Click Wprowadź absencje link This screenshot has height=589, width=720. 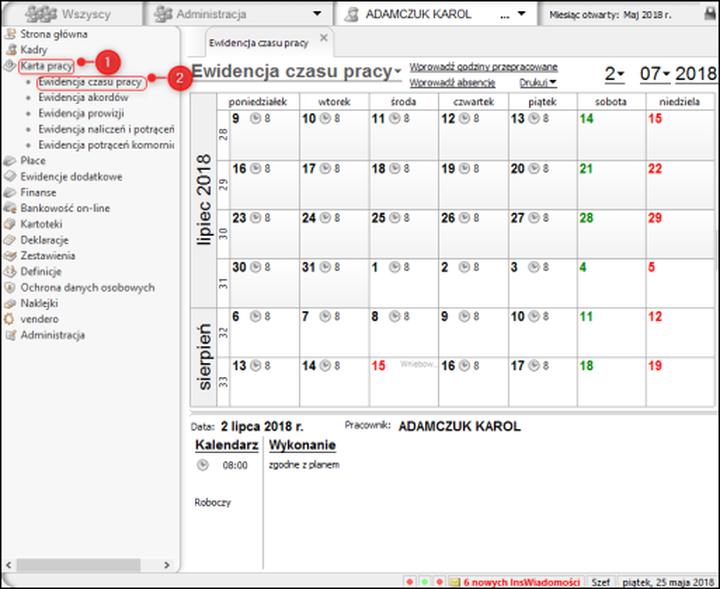point(452,82)
